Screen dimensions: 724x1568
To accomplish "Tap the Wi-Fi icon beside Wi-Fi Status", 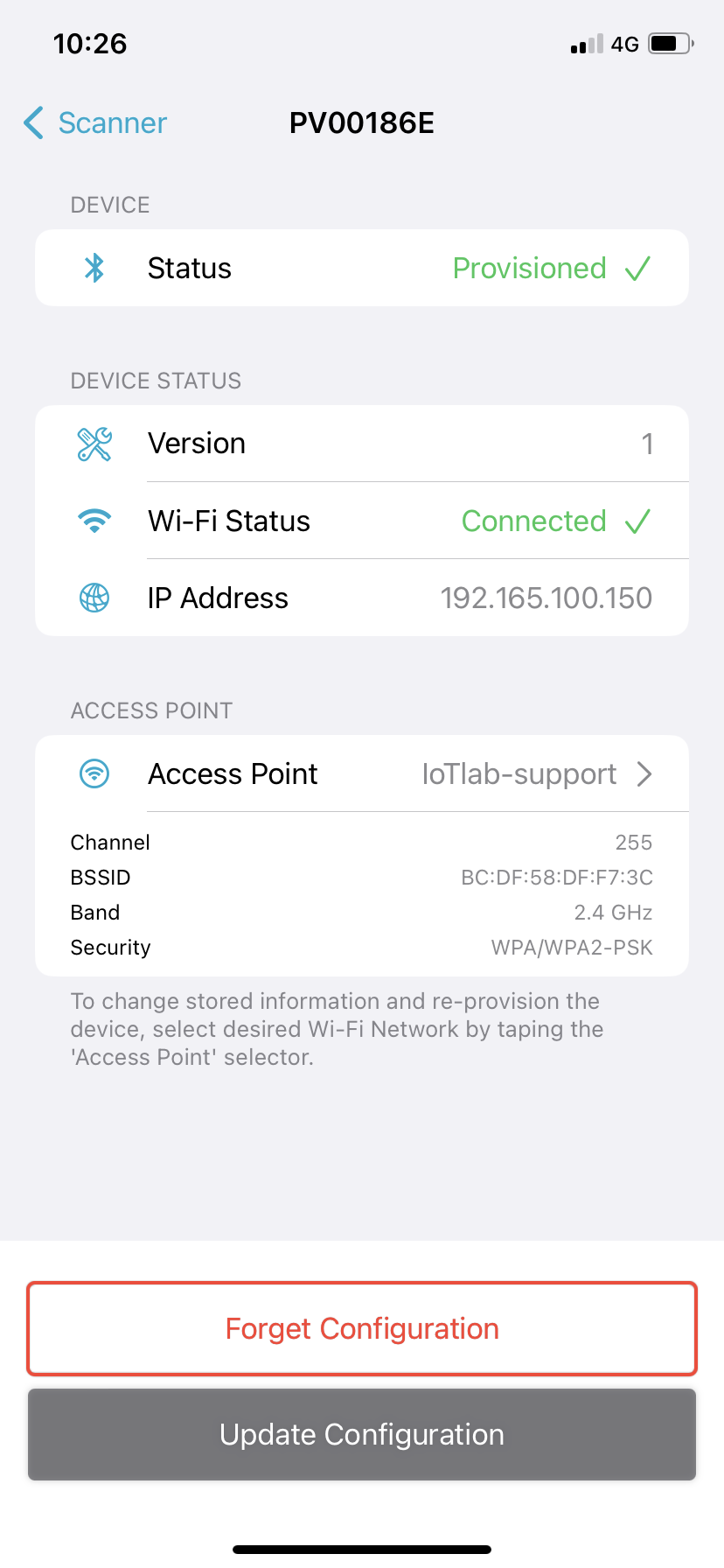I will pos(94,521).
